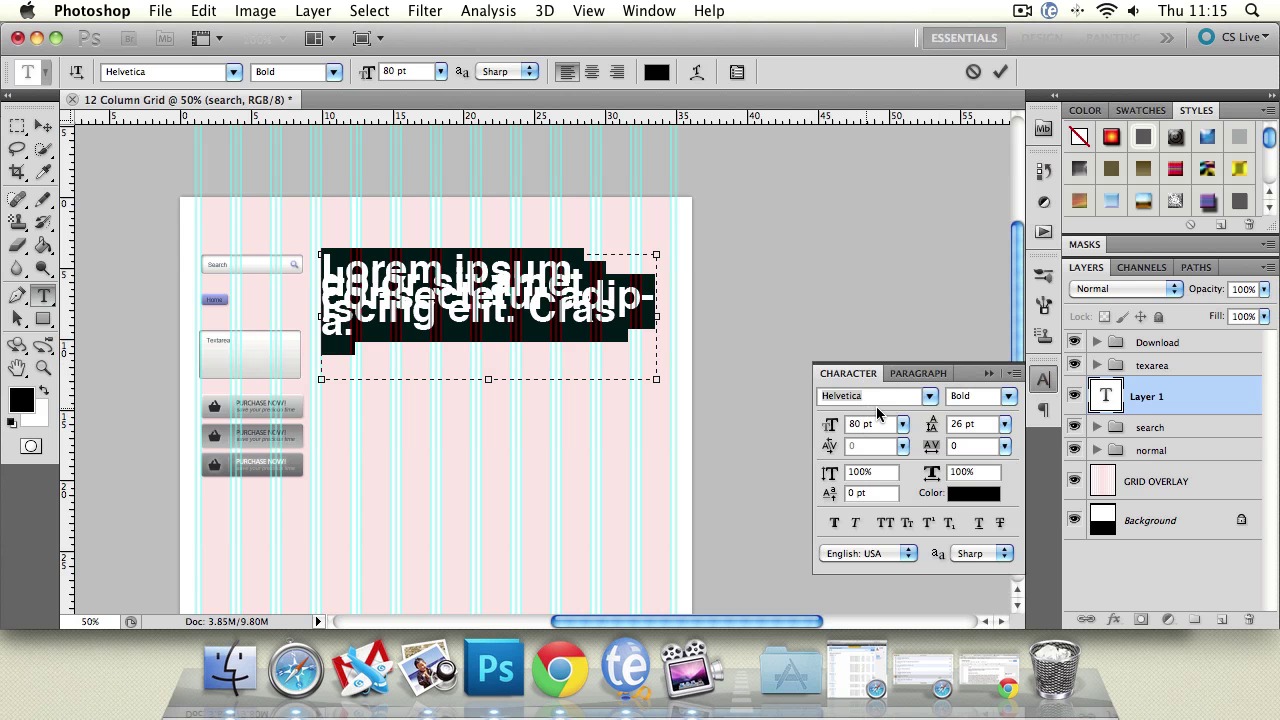
Task: Select the Eraser tool
Action: 17,245
